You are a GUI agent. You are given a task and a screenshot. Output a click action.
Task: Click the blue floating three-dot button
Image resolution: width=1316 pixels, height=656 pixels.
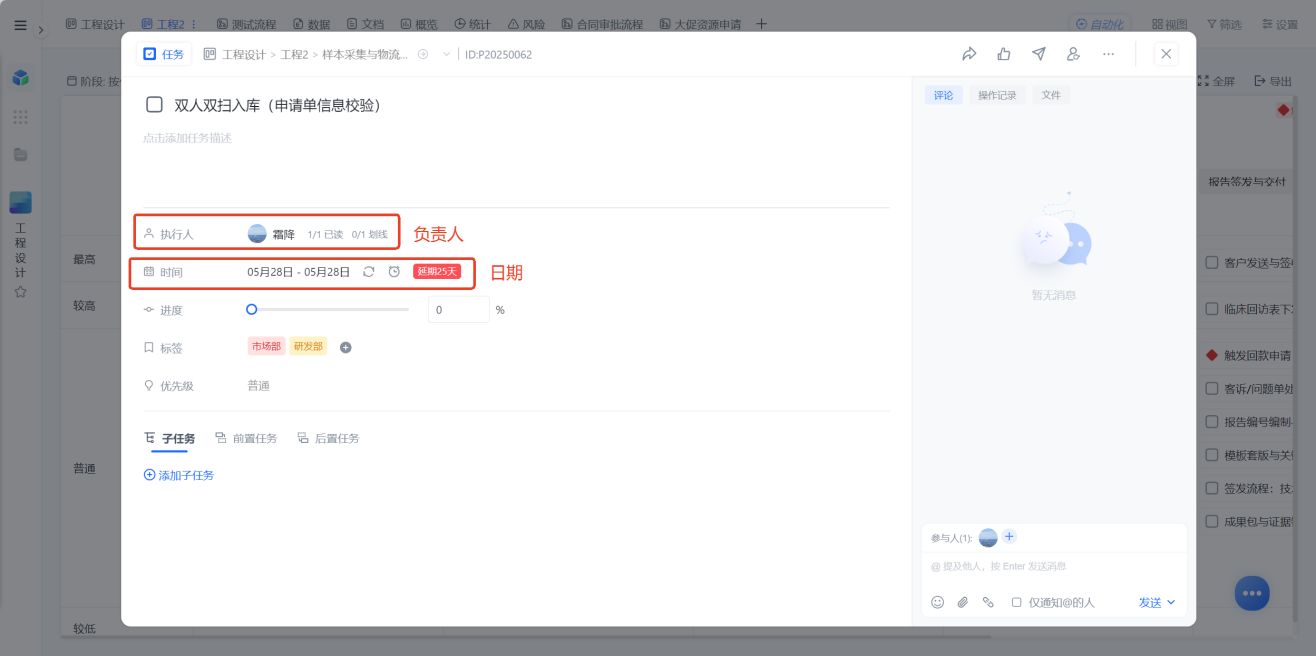1252,593
